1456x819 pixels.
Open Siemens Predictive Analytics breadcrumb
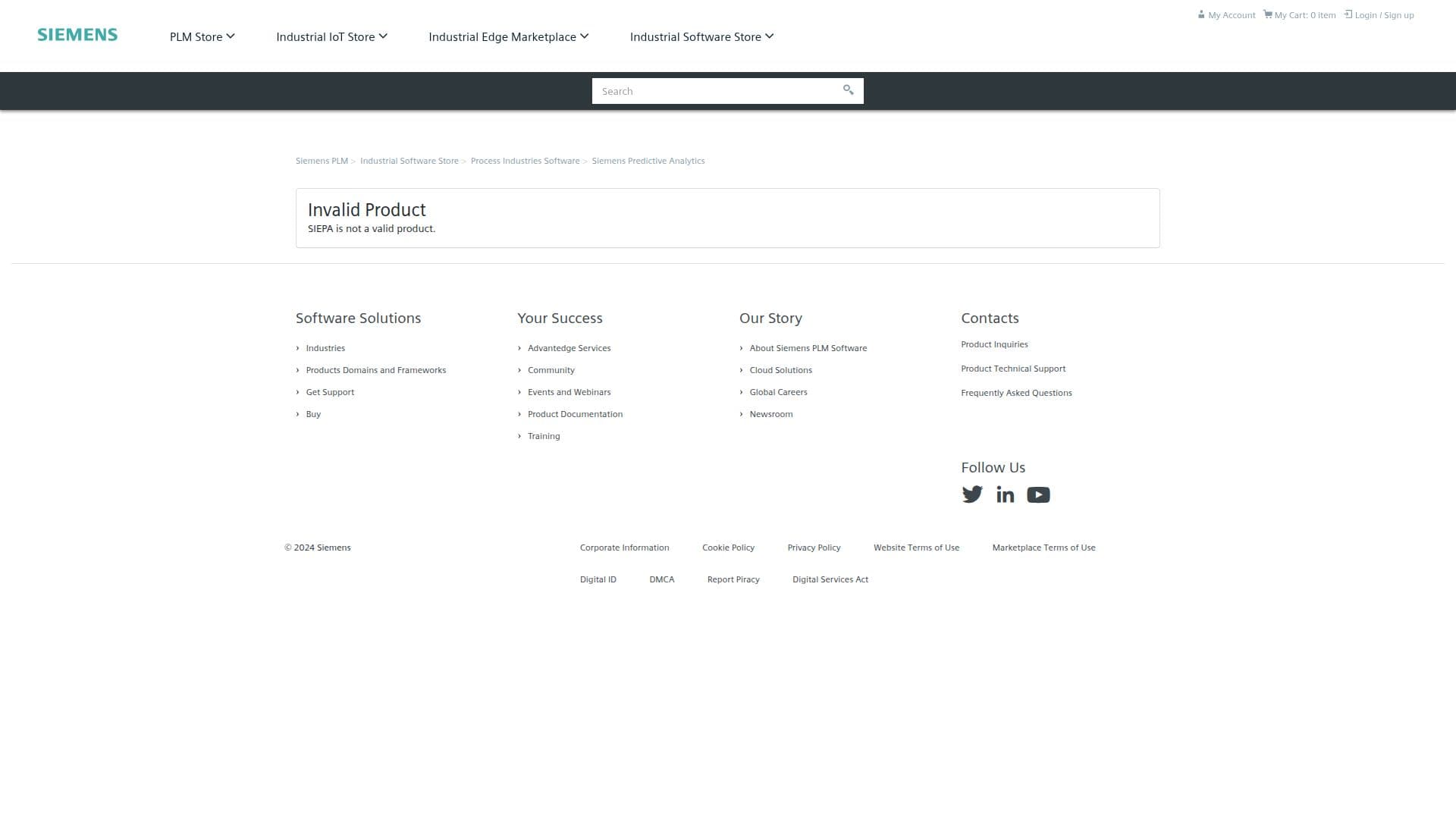[648, 161]
